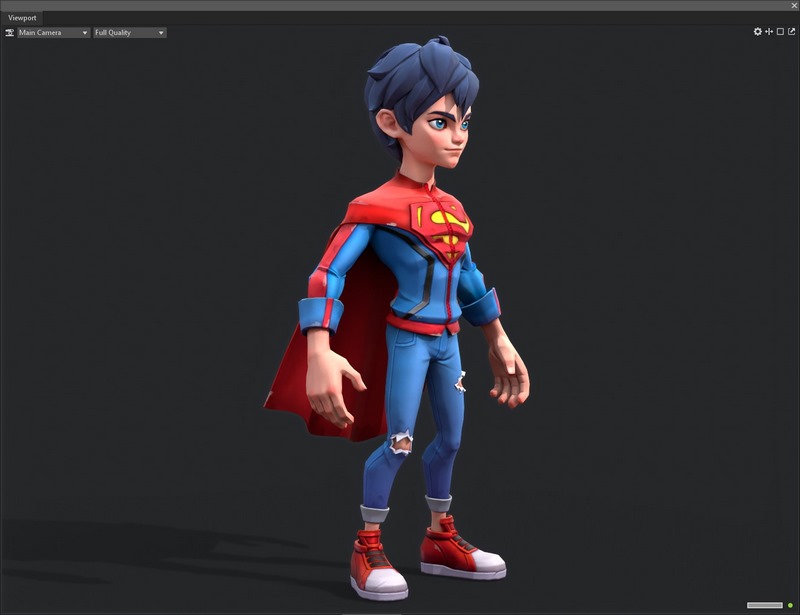Select the red sneaker nearest the cape

click(x=376, y=568)
